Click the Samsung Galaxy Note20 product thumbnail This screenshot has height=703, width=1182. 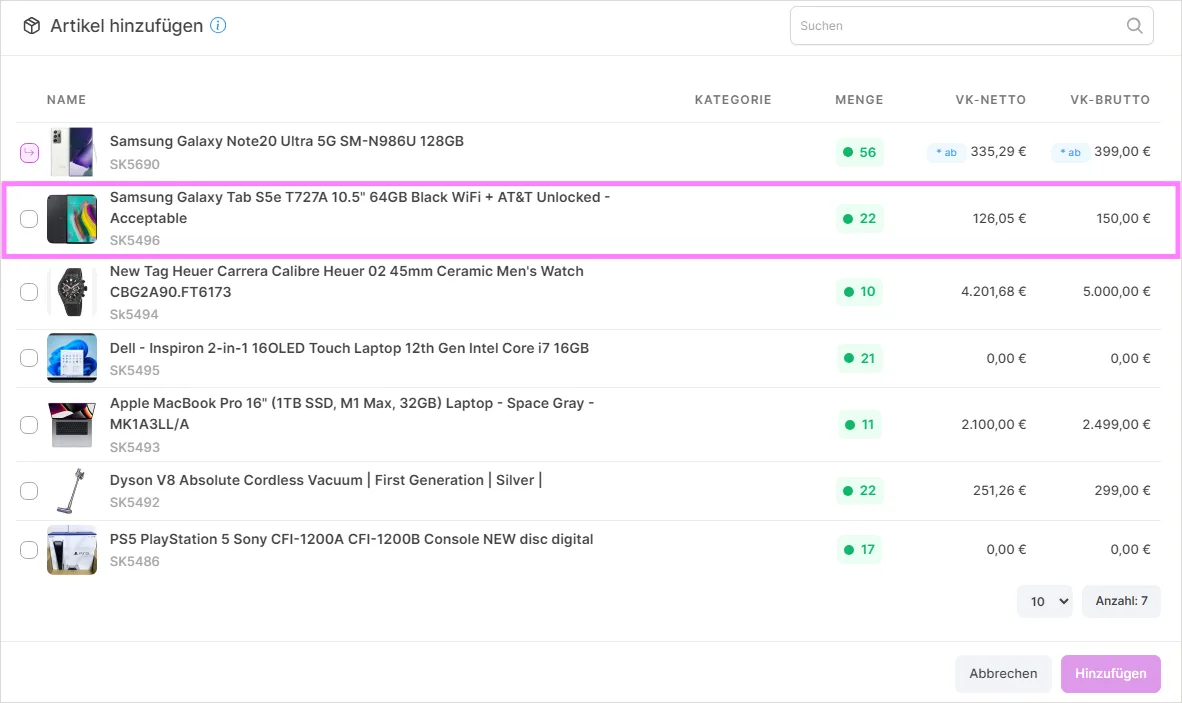72,152
